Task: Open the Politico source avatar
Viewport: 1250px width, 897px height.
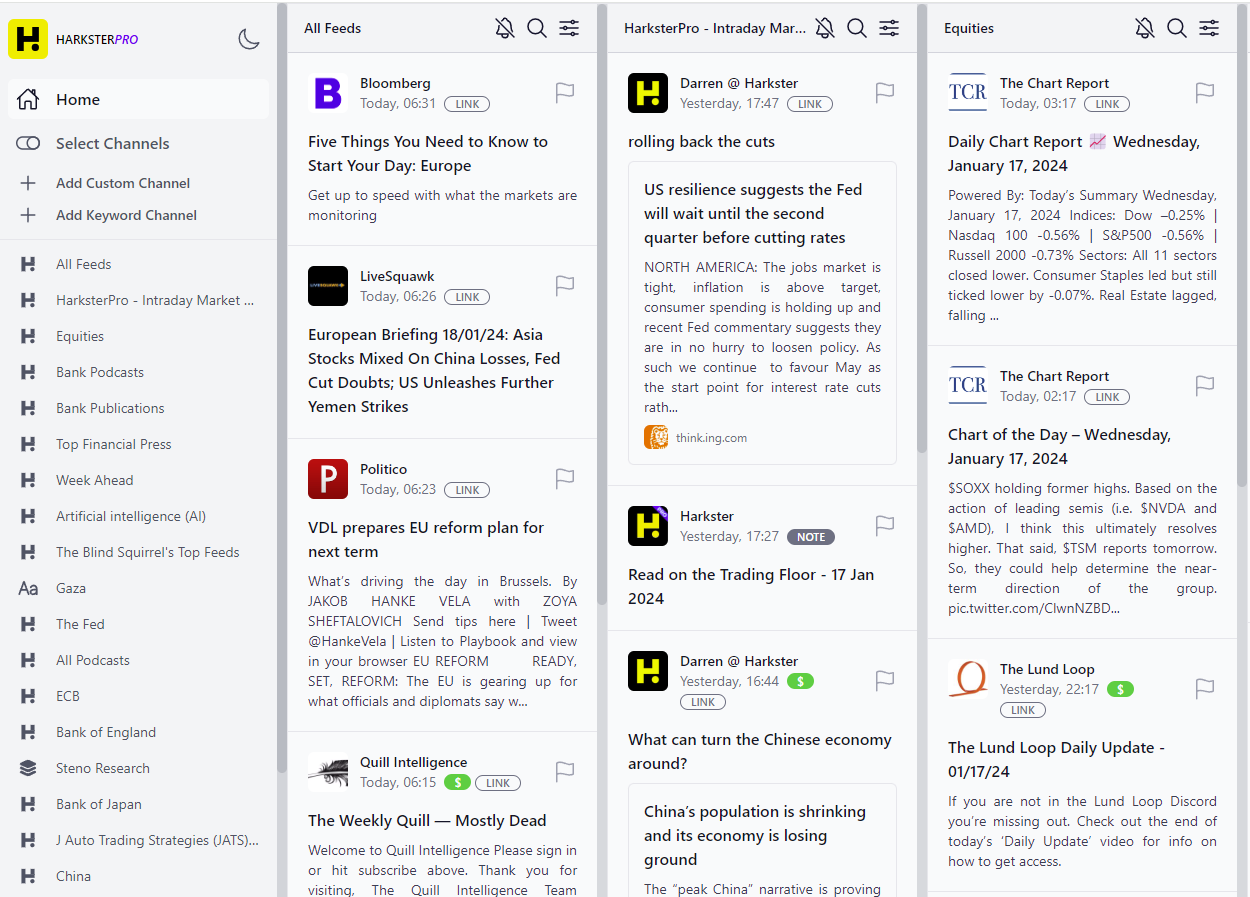Action: tap(328, 479)
